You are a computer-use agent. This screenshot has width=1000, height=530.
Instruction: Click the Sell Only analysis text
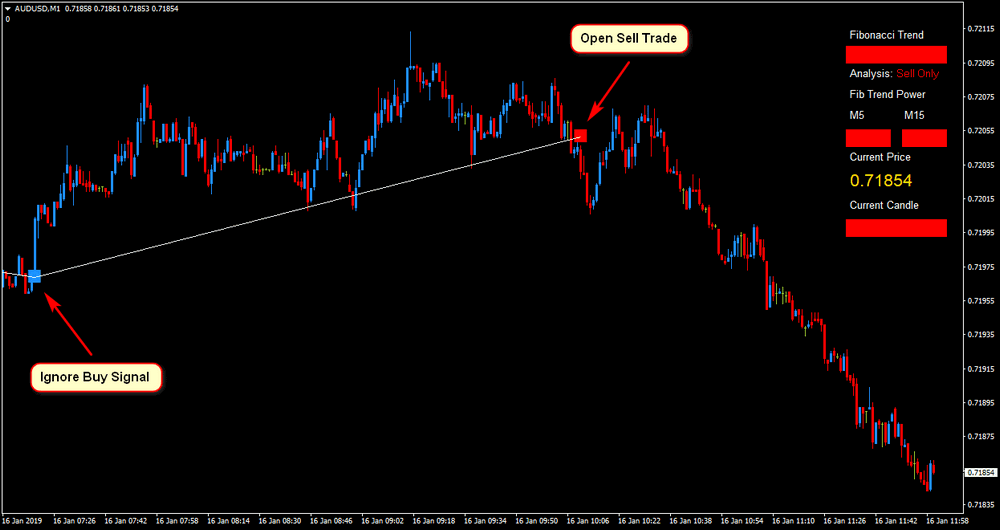918,74
